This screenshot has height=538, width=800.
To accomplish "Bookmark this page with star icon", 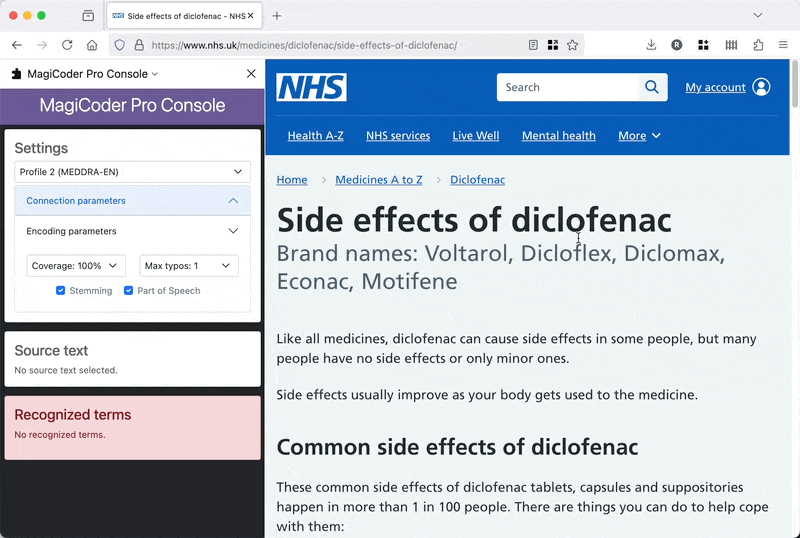I will click(572, 45).
